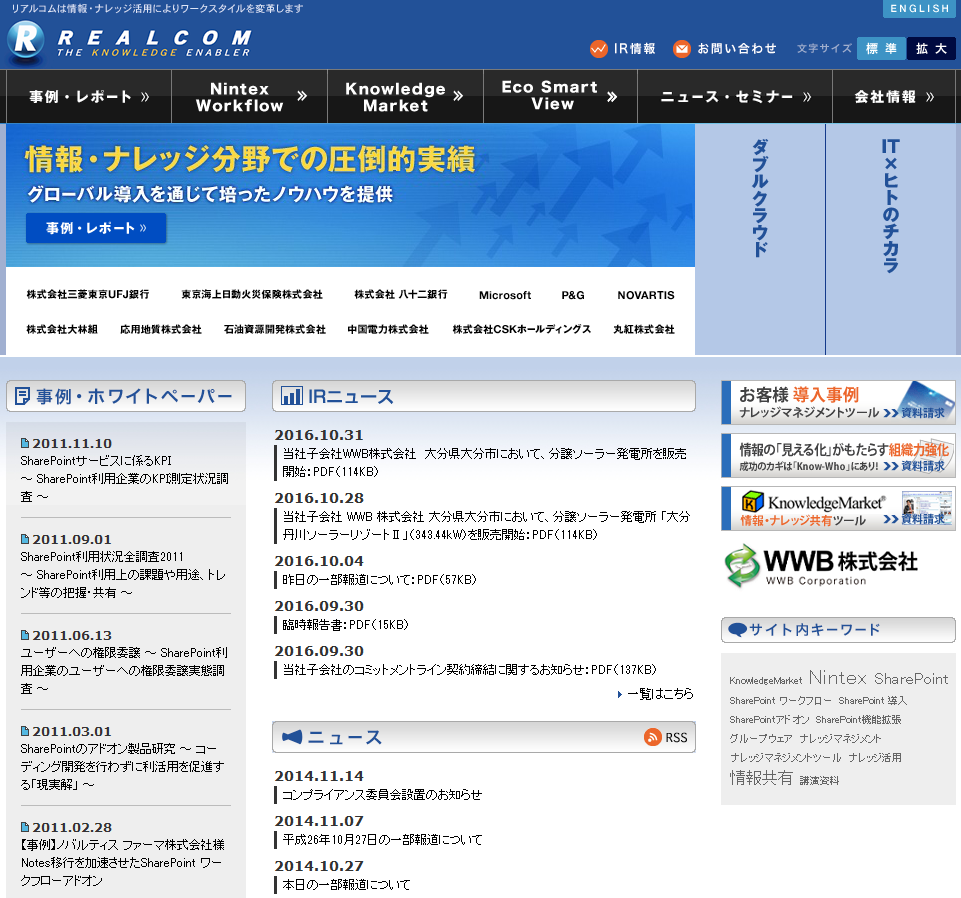Image resolution: width=961 pixels, height=898 pixels.
Task: Click the Nintex keyword tag
Action: click(837, 677)
